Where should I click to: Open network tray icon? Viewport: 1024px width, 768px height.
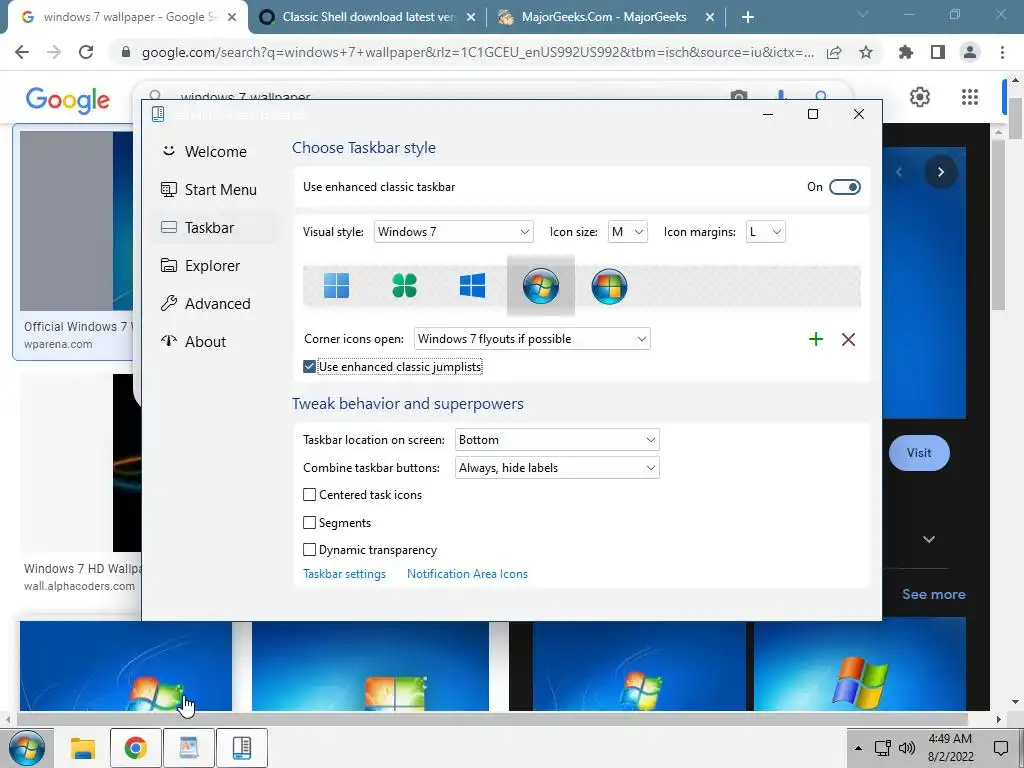coord(882,748)
